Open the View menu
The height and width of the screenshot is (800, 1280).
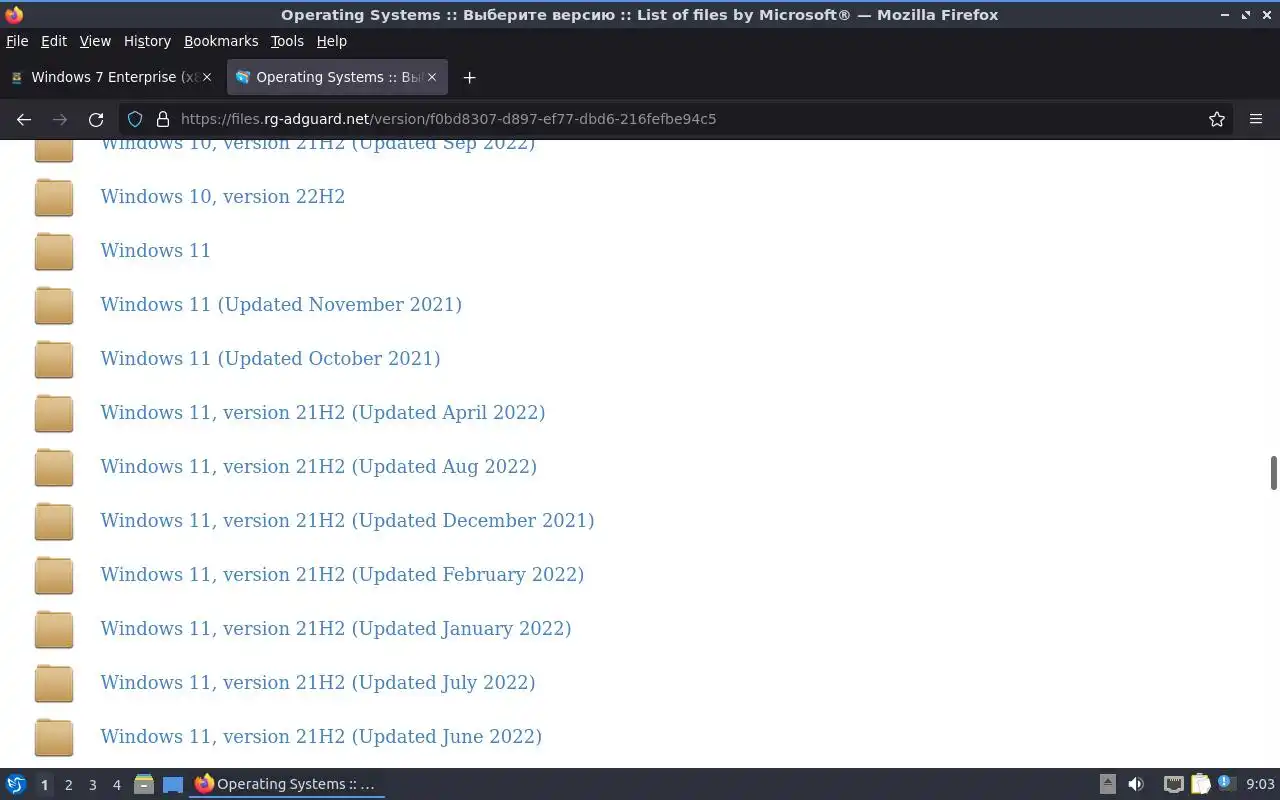point(95,41)
